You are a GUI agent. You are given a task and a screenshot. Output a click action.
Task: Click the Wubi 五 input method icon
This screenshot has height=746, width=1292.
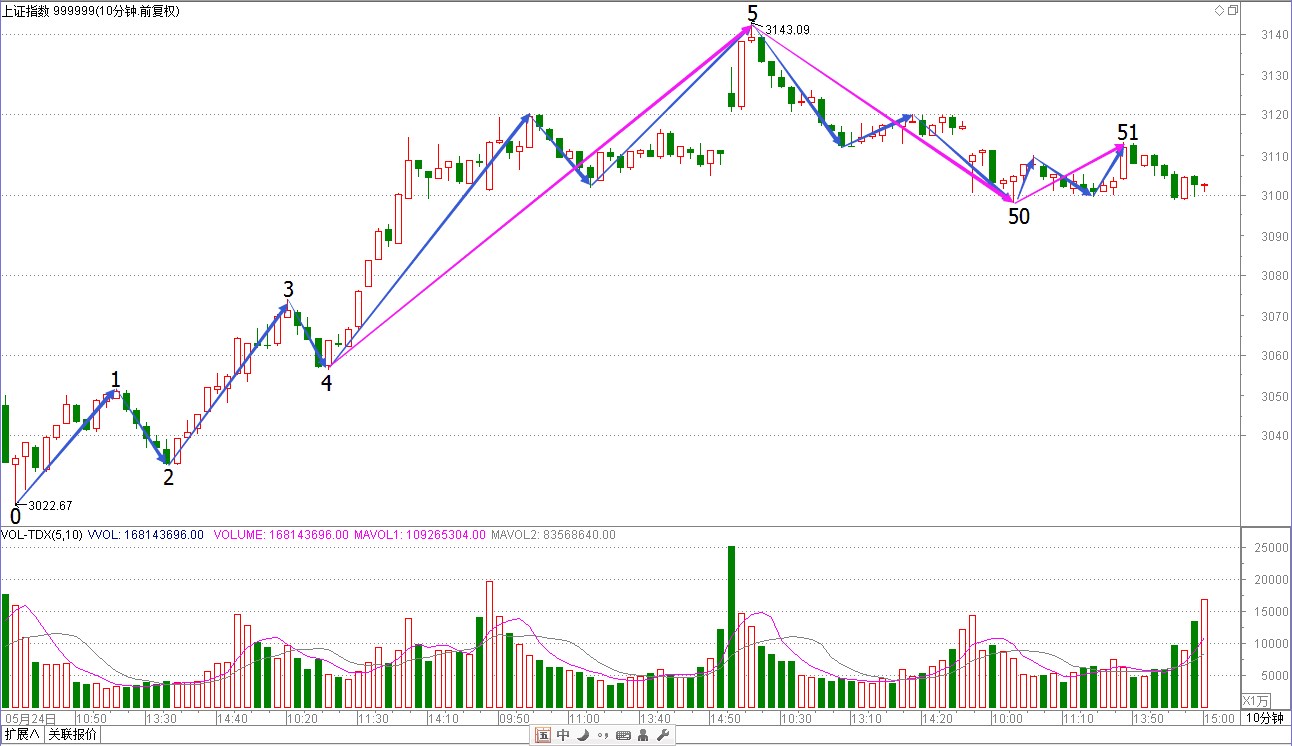click(x=543, y=735)
